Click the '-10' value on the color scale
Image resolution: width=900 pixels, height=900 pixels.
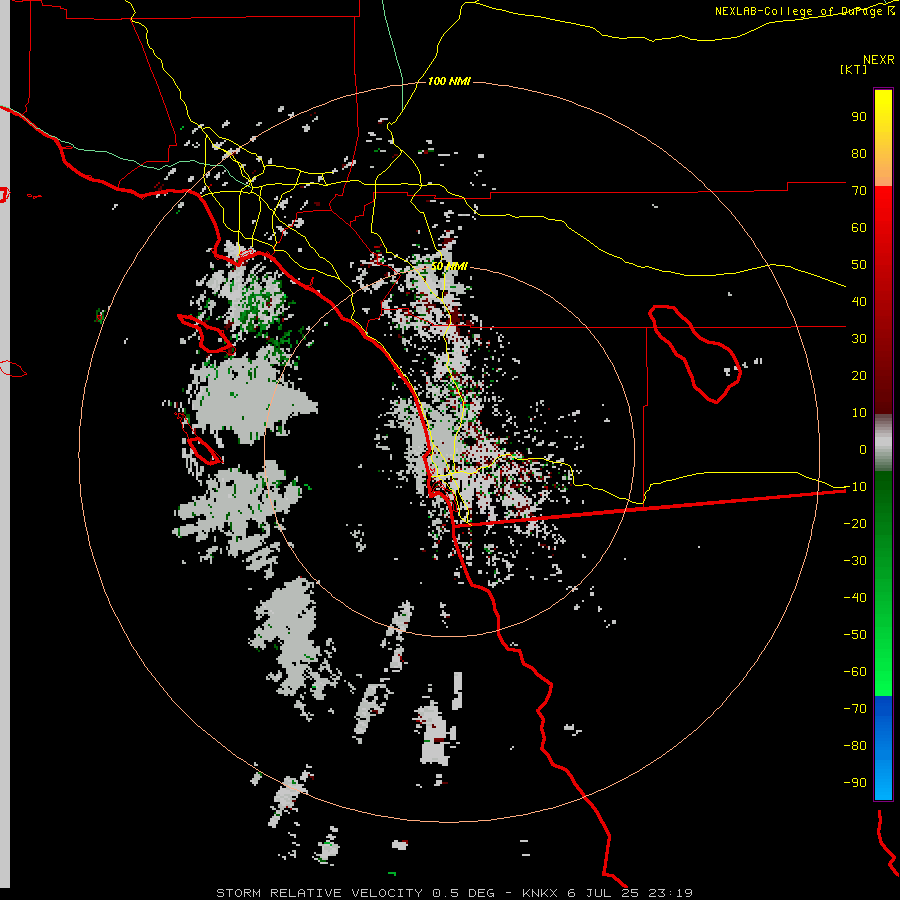(855, 487)
